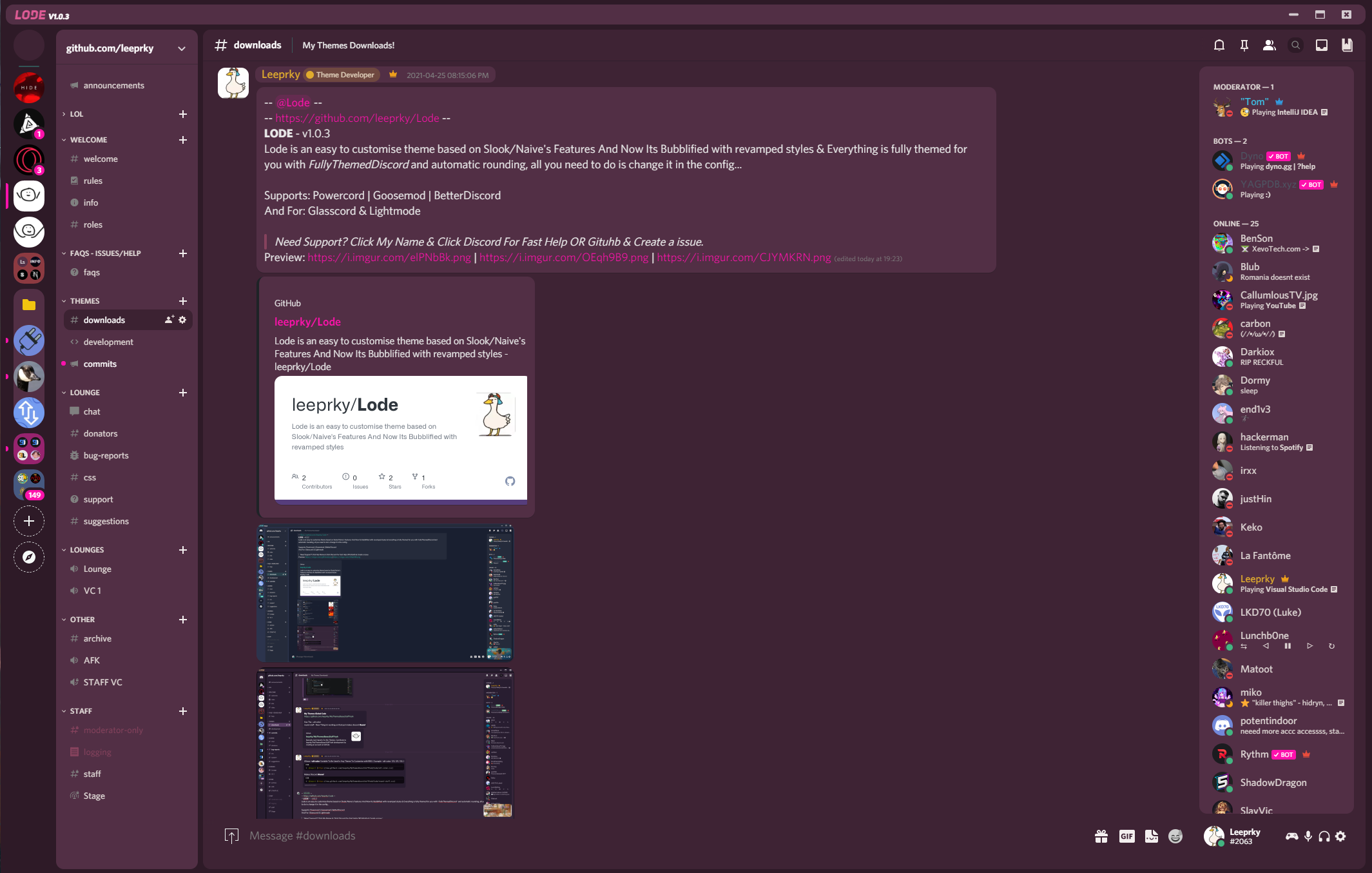Open the first imgur preview link
The height and width of the screenshot is (873, 1372).
(389, 257)
